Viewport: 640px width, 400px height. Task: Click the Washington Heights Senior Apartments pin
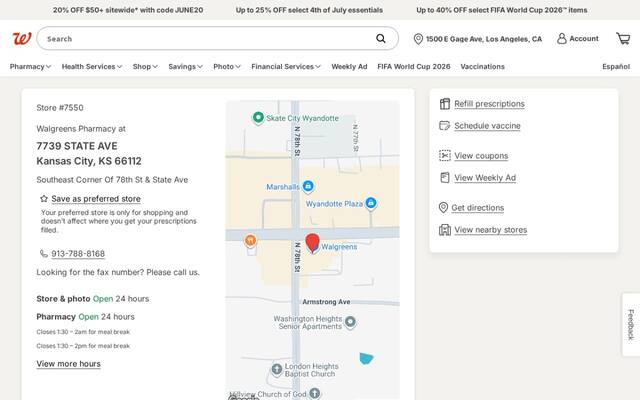click(x=350, y=322)
